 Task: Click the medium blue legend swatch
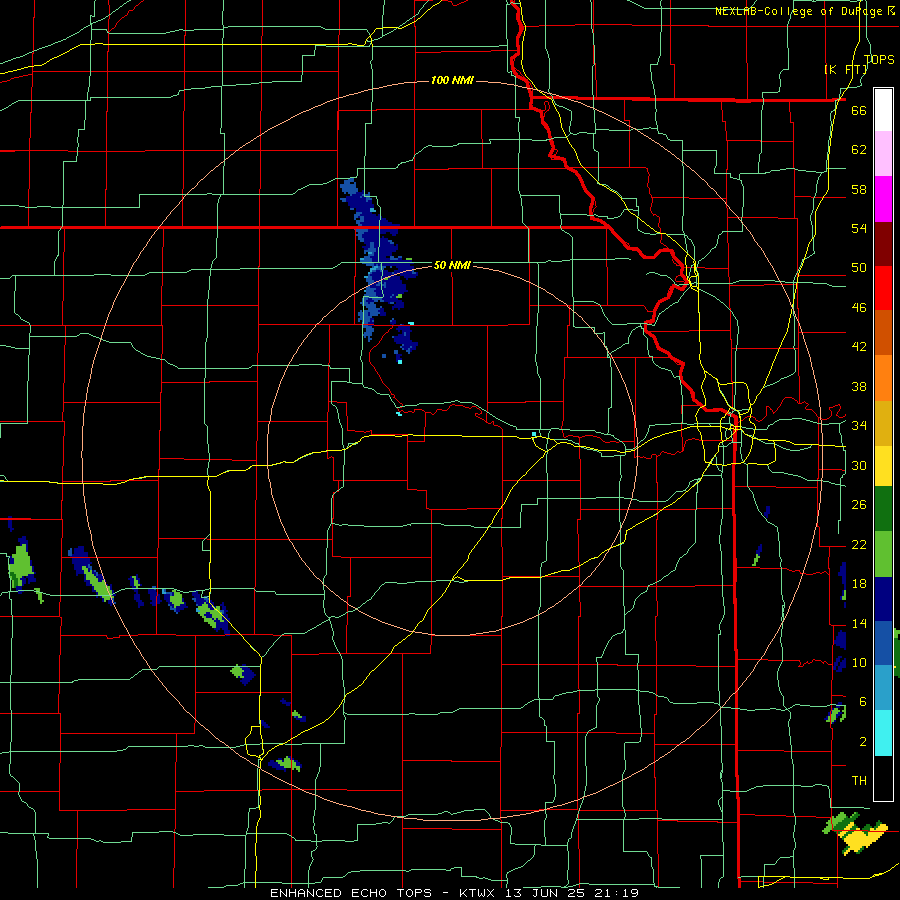pos(883,643)
